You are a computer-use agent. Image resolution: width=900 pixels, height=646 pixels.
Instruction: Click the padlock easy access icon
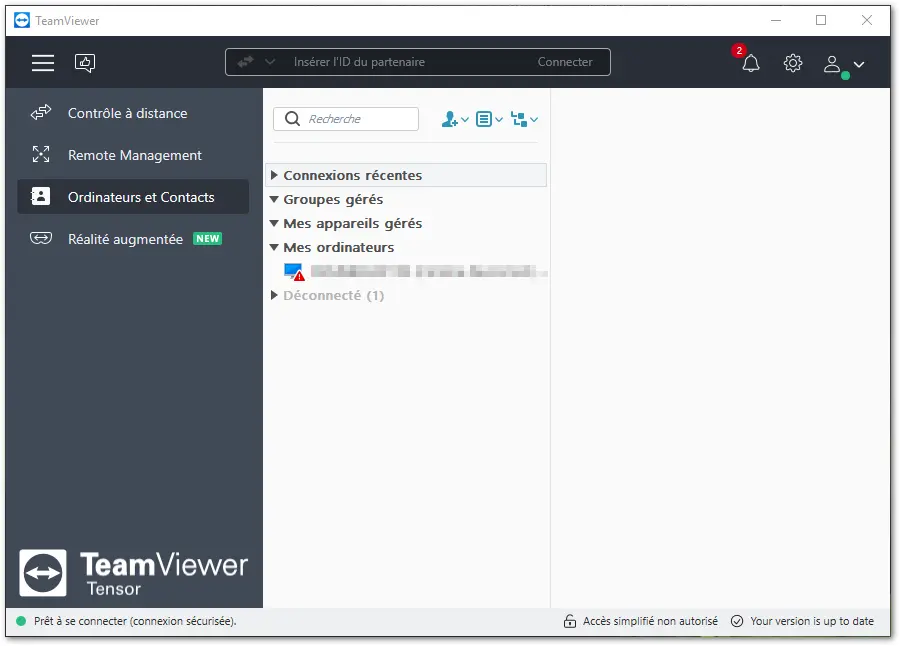pos(569,621)
